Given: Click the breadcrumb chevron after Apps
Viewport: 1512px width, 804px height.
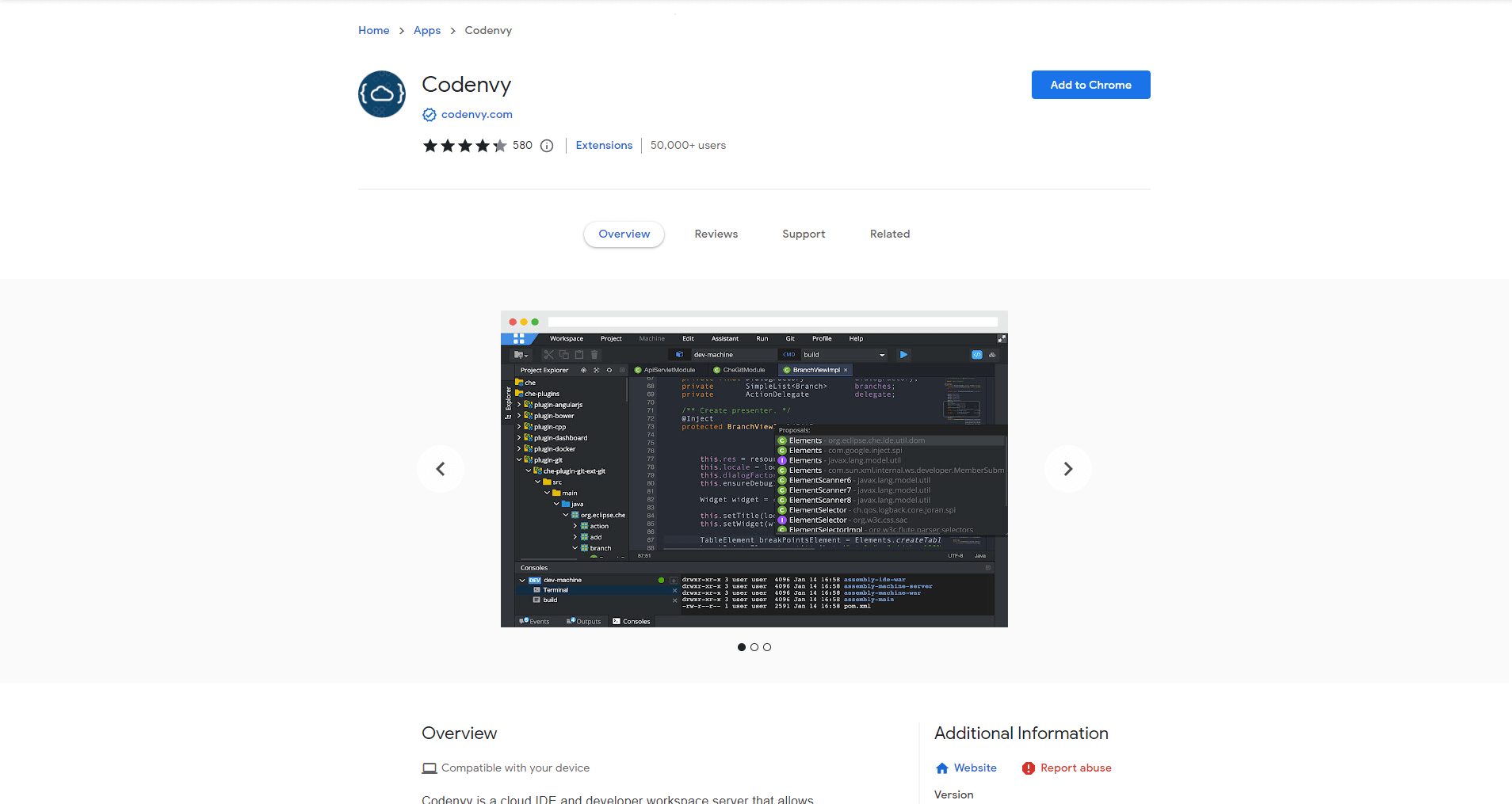Looking at the screenshot, I should coord(452,31).
